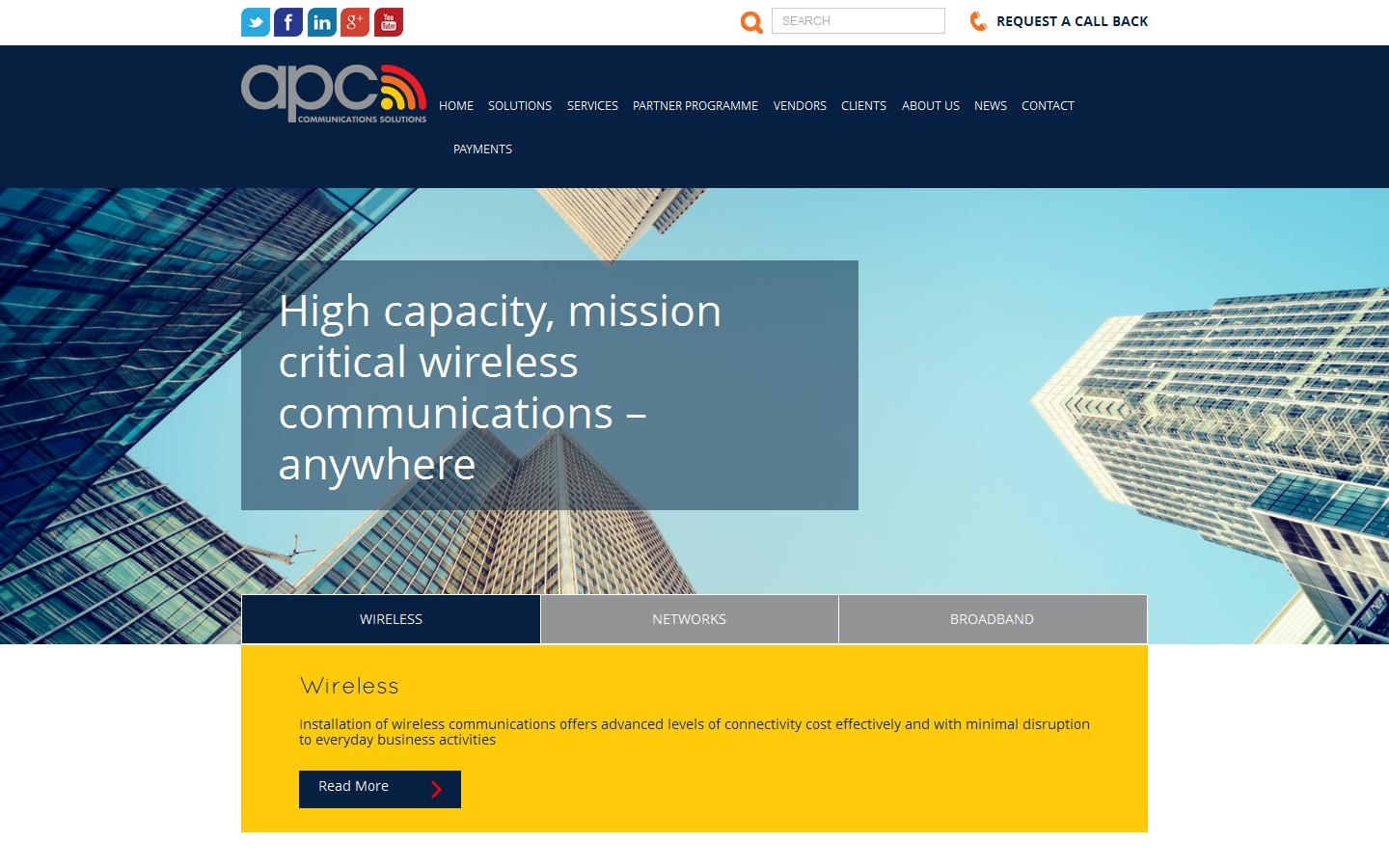Click the orange search magnifier icon
Screen dimensions: 1389x868
click(x=751, y=20)
